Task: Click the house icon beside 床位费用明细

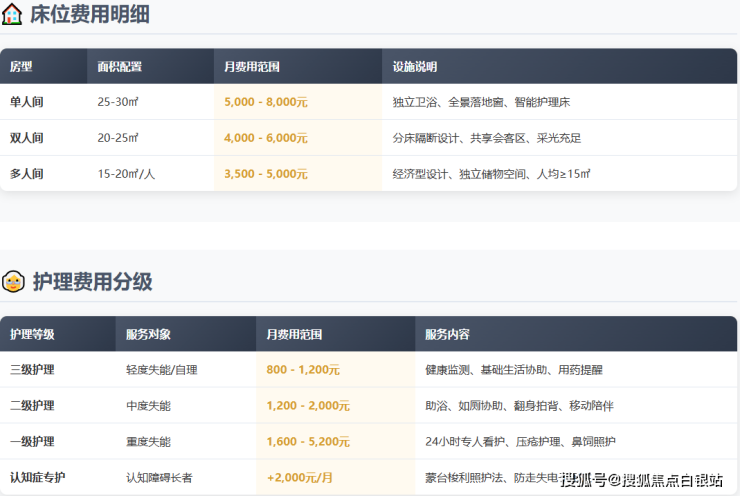Action: coord(13,15)
